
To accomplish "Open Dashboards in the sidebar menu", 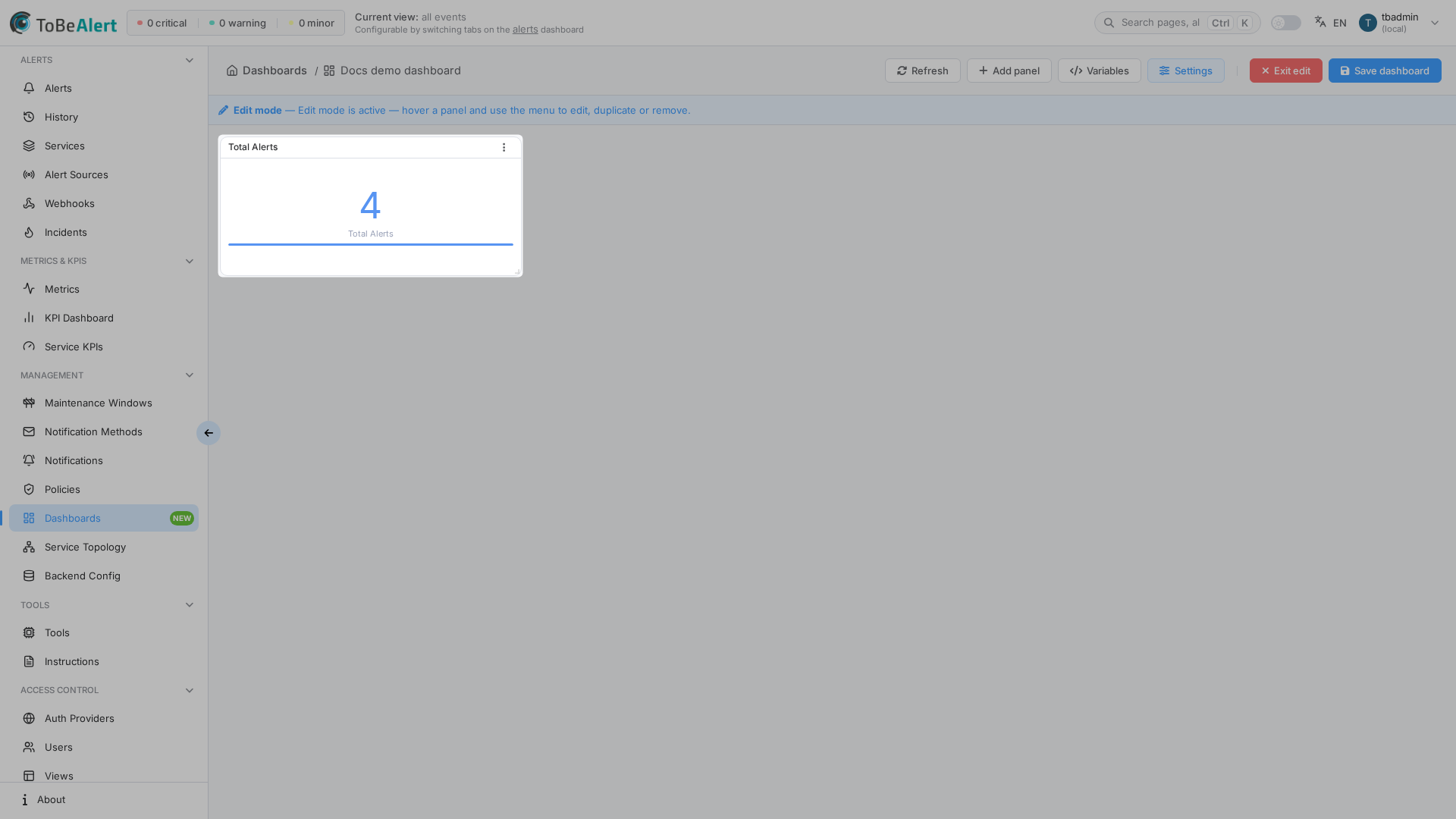I will pyautogui.click(x=104, y=518).
